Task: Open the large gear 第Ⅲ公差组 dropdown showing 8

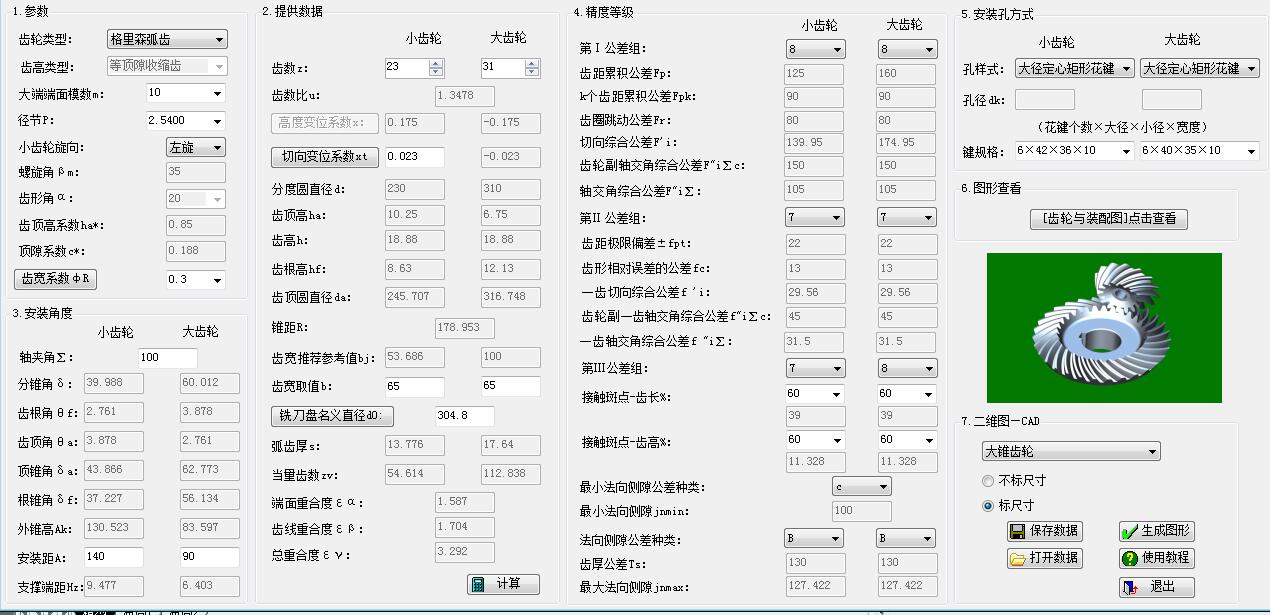Action: 907,368
